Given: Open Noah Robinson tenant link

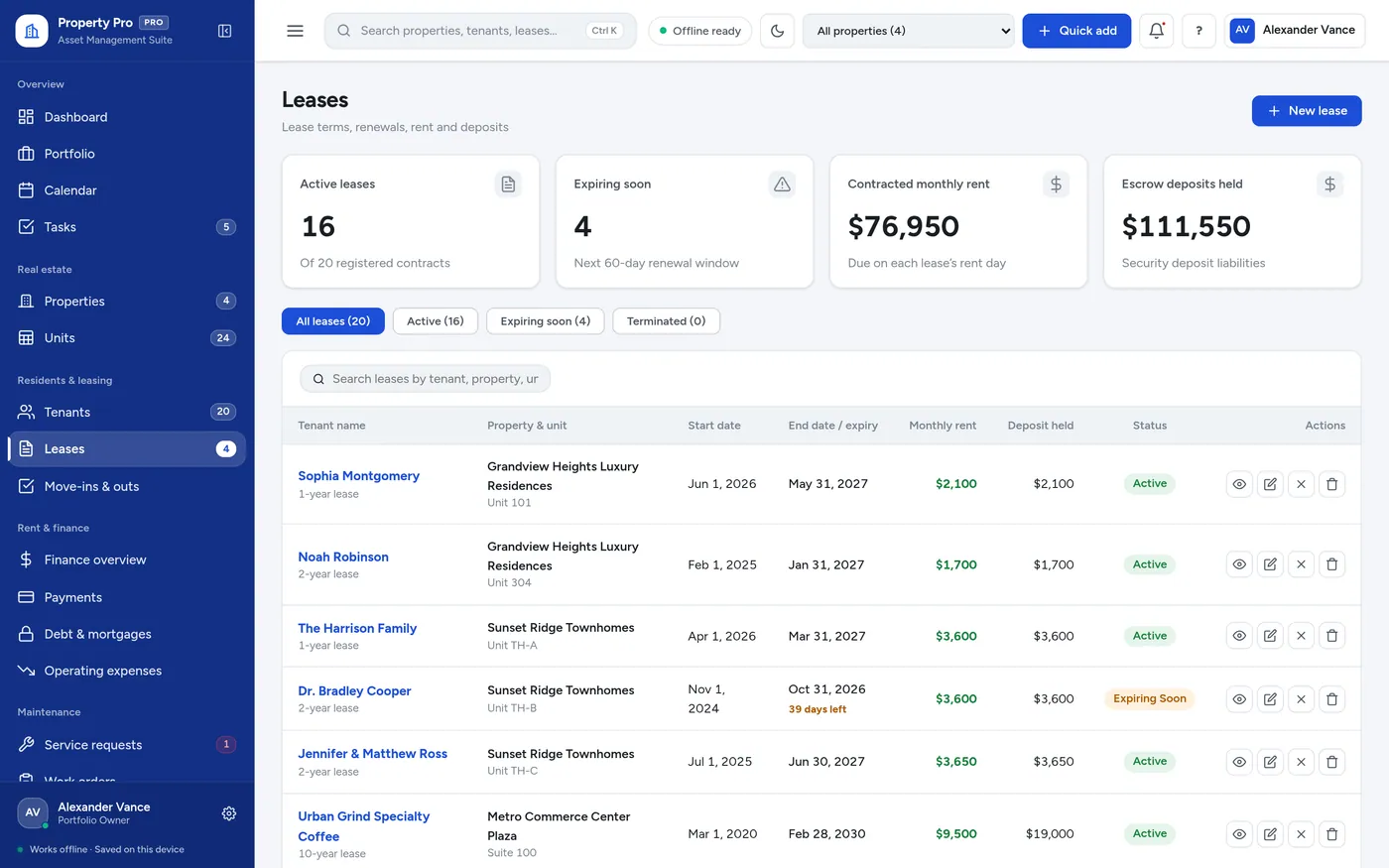Looking at the screenshot, I should tap(343, 557).
